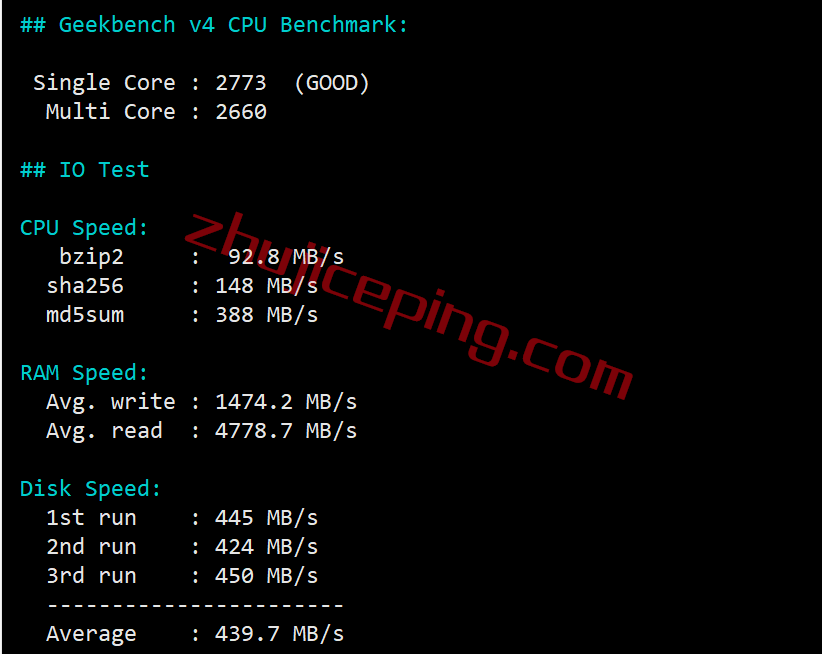Select the md5sum 388 MB/s value

point(266,315)
